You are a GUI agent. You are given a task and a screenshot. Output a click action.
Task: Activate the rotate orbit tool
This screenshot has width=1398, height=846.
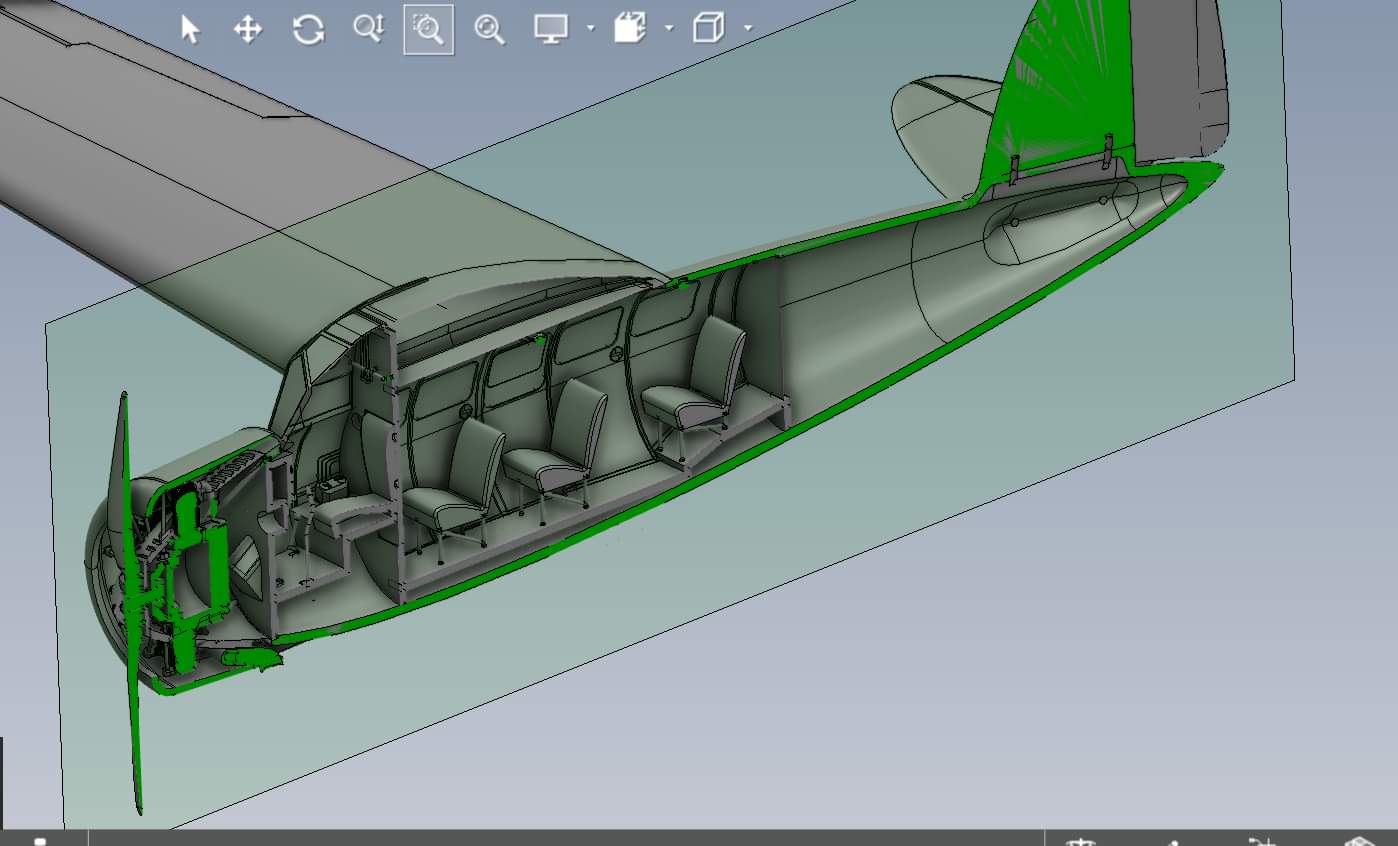(308, 29)
